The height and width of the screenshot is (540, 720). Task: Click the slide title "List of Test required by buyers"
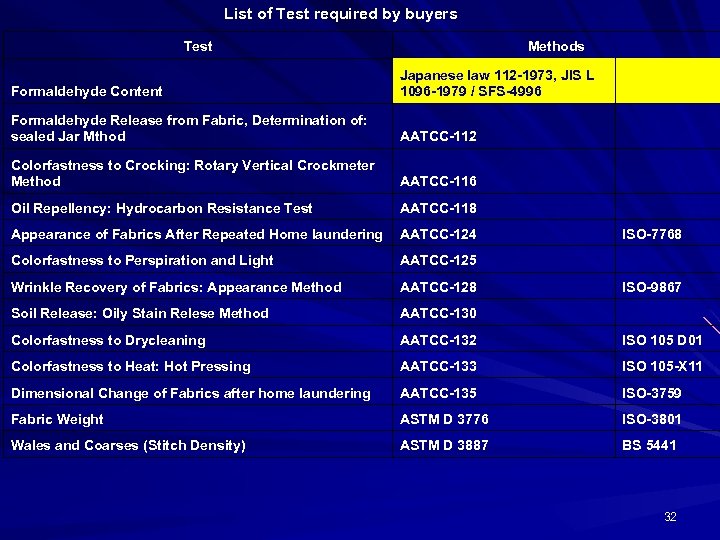coord(340,14)
